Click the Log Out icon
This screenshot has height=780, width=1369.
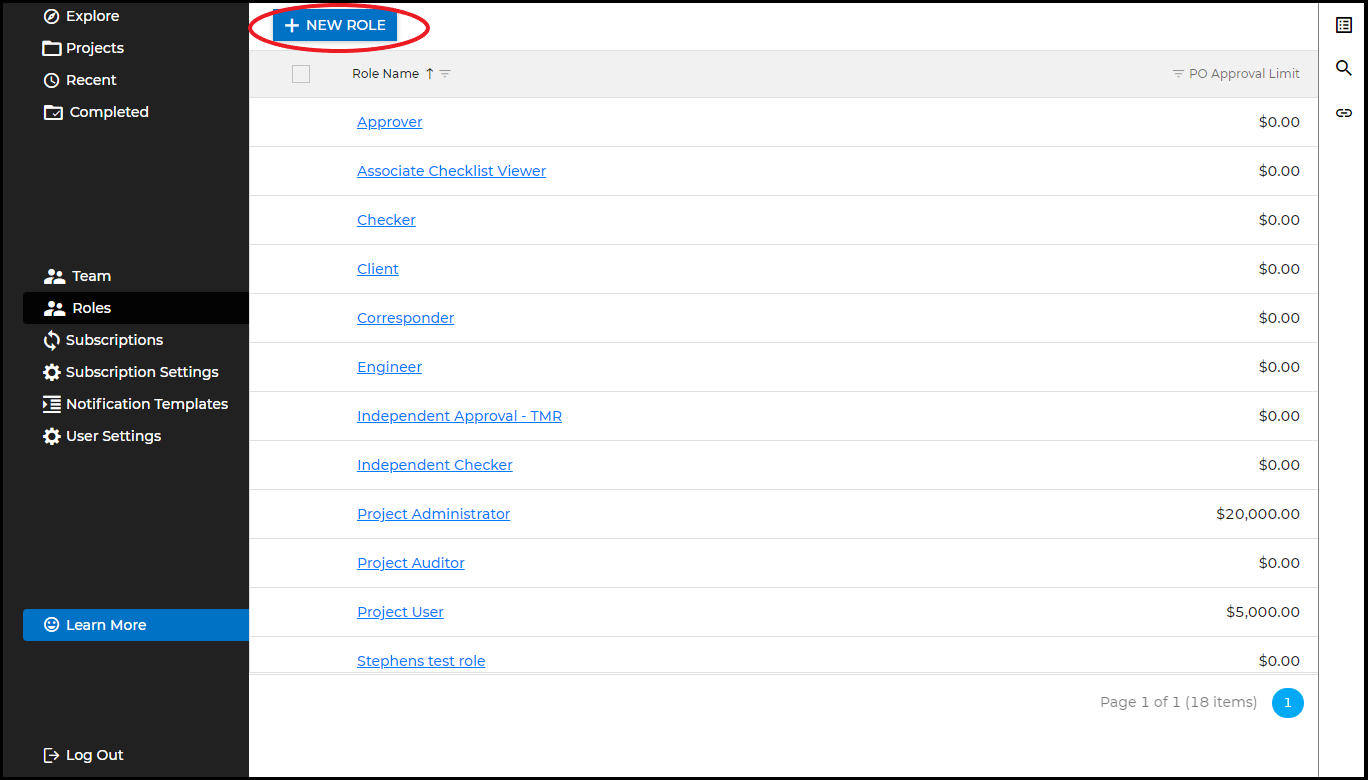click(x=52, y=755)
